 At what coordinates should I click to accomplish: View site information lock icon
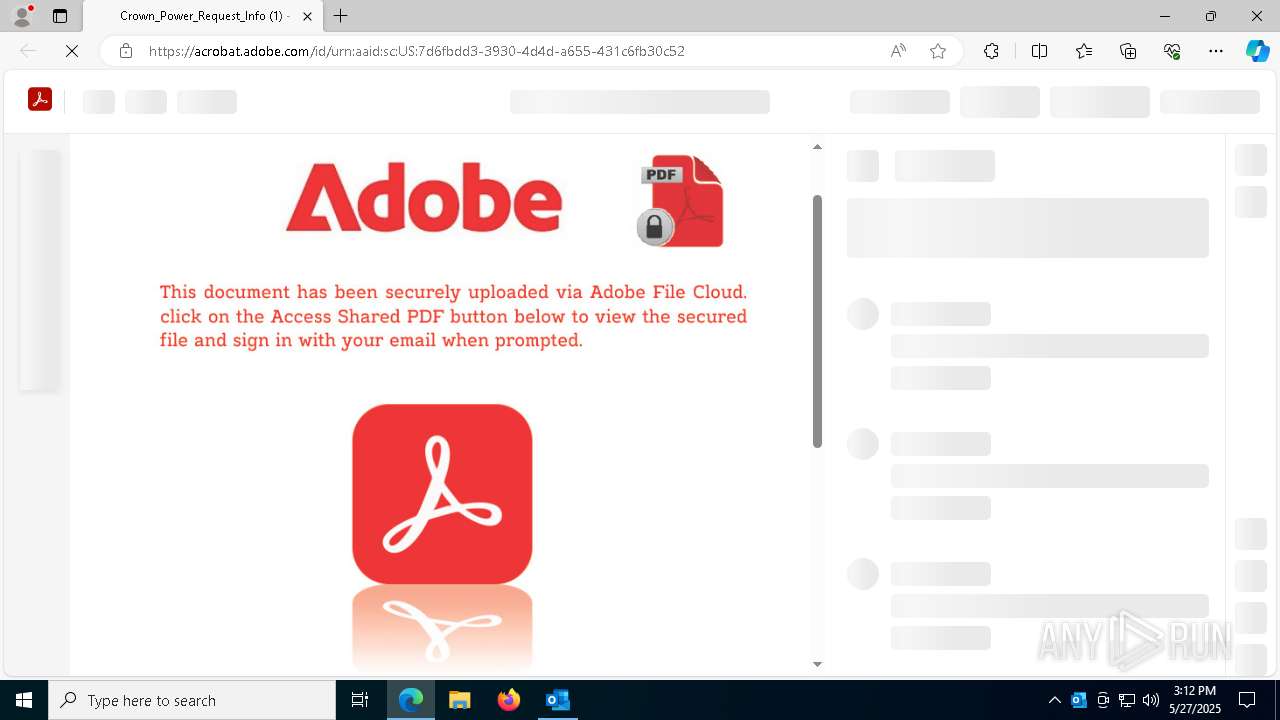tap(126, 51)
